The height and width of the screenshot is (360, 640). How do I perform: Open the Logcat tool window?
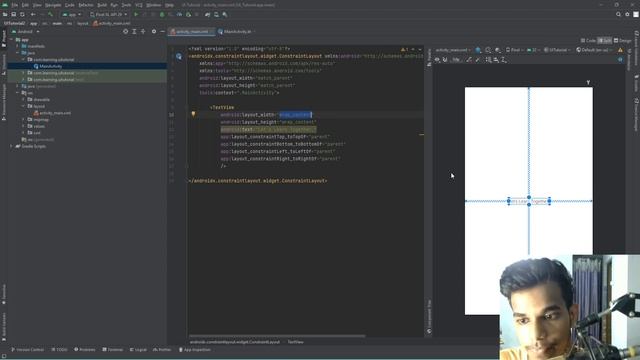138,350
